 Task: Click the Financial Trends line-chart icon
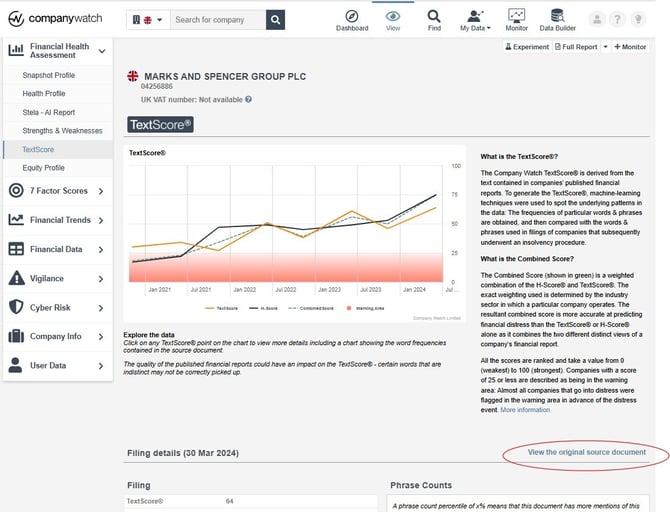coord(16,220)
